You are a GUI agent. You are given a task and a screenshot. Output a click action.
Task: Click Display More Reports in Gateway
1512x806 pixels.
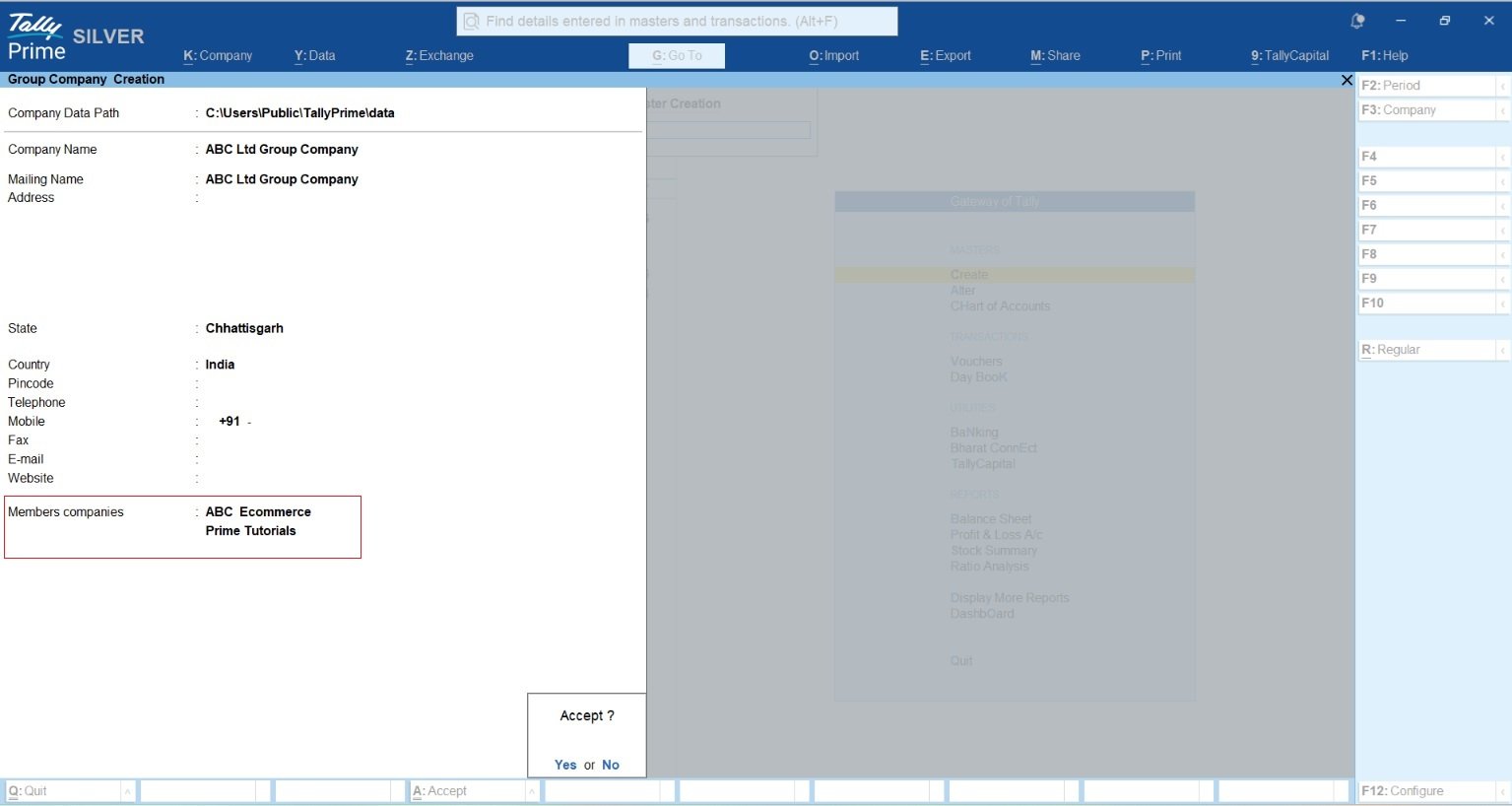click(1010, 598)
